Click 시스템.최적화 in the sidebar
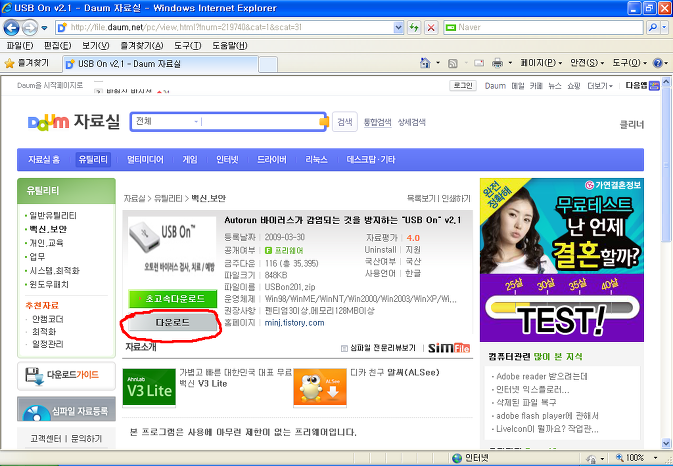673x466 pixels. (x=54, y=270)
